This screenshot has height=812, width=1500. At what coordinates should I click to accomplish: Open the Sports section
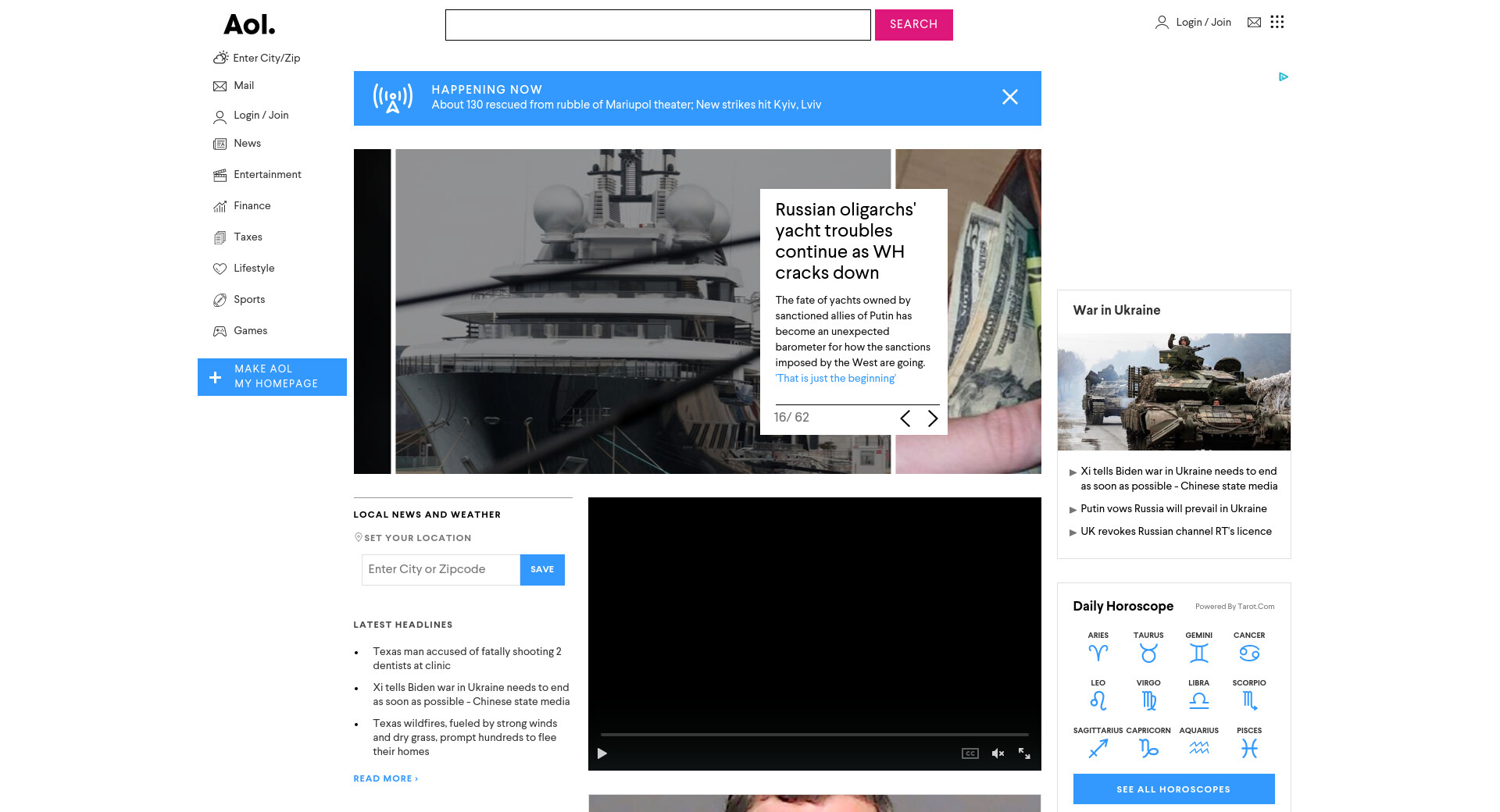point(249,300)
